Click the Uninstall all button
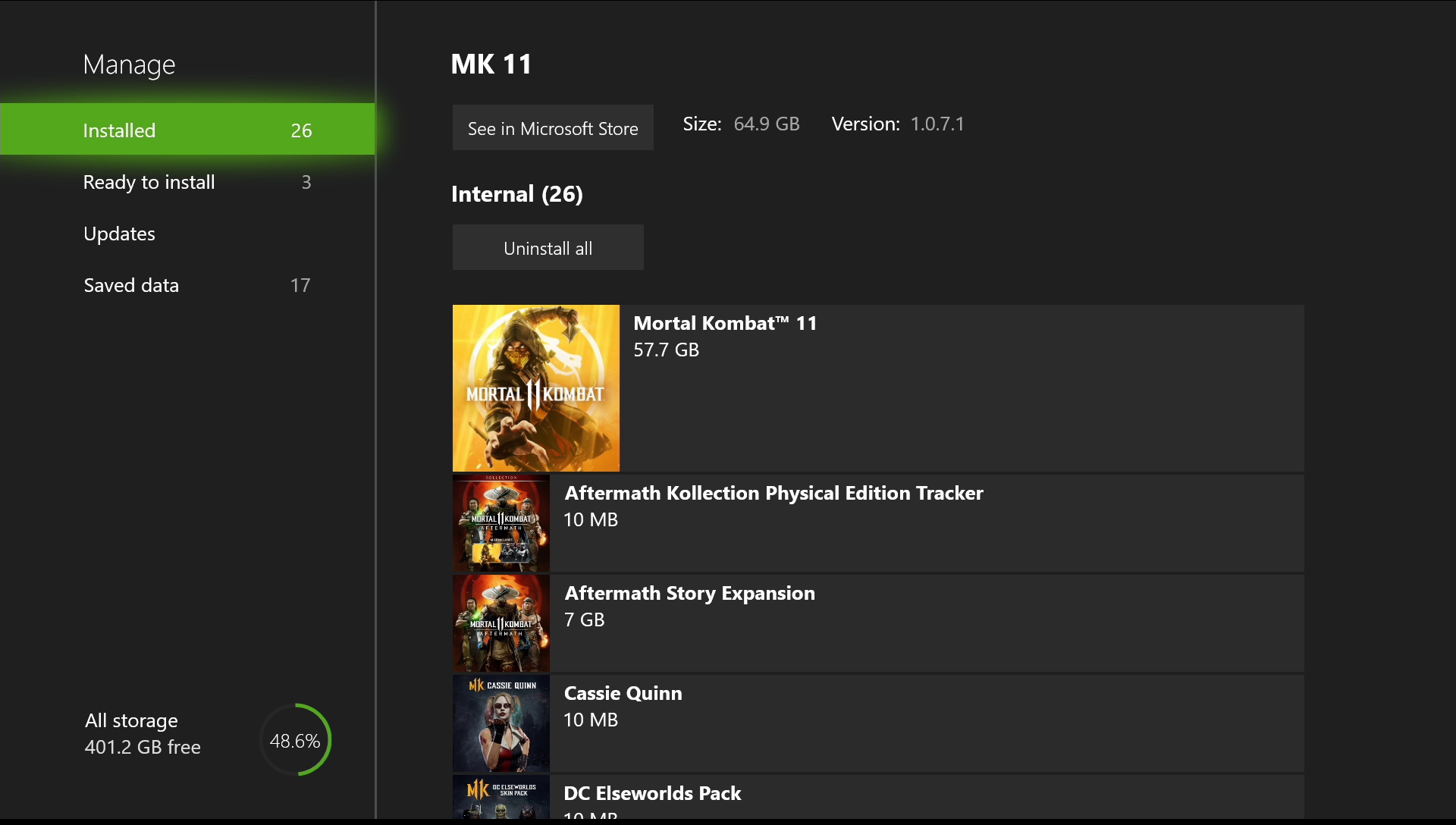Image resolution: width=1456 pixels, height=825 pixels. pos(548,248)
